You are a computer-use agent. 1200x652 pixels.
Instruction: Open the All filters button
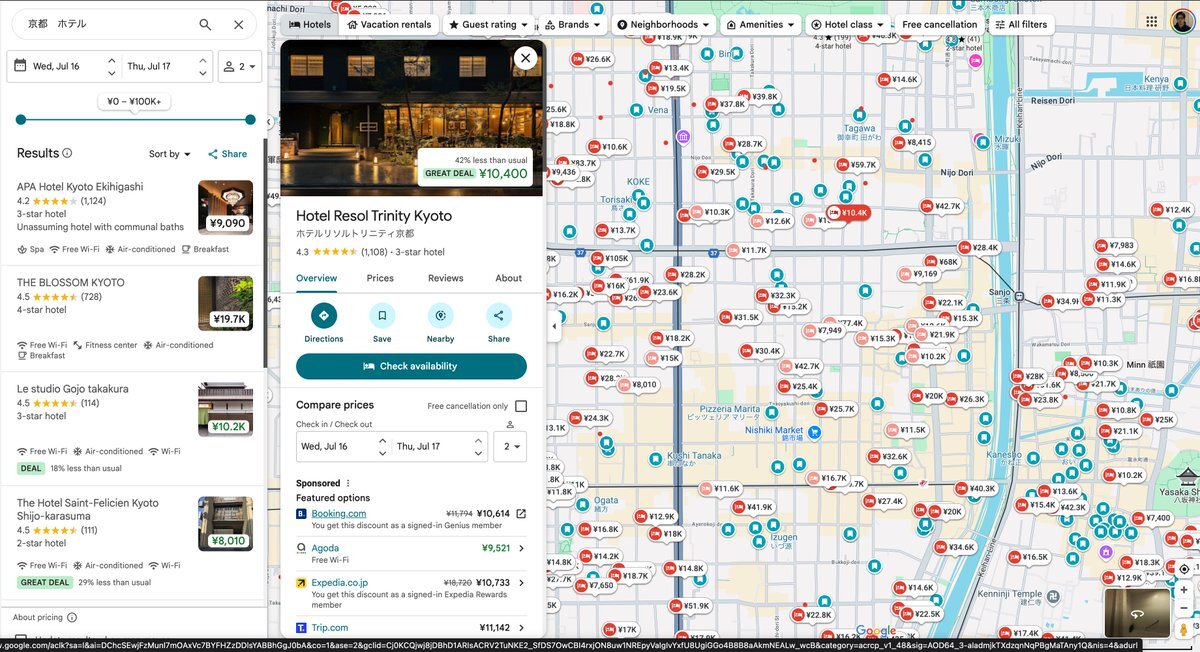[x=1021, y=24]
